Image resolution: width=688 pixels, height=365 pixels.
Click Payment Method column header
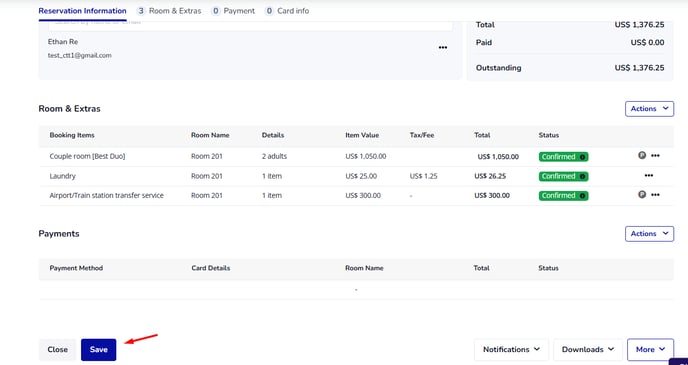(76, 268)
